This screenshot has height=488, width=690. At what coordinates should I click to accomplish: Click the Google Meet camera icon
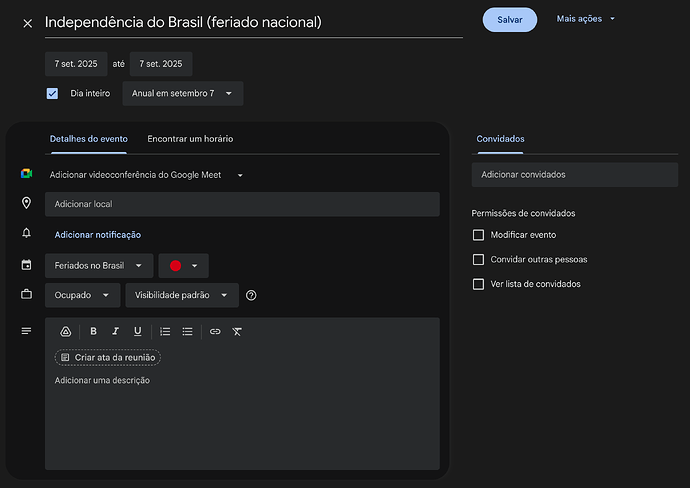coord(26,174)
